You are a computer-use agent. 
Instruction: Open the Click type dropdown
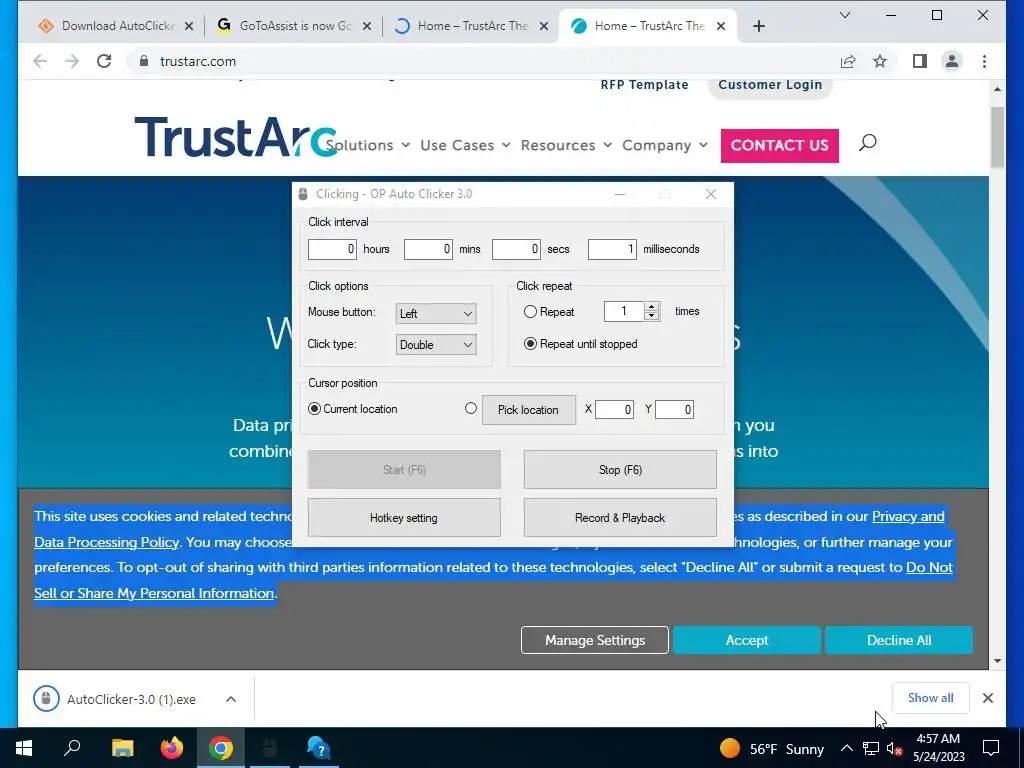tap(436, 345)
